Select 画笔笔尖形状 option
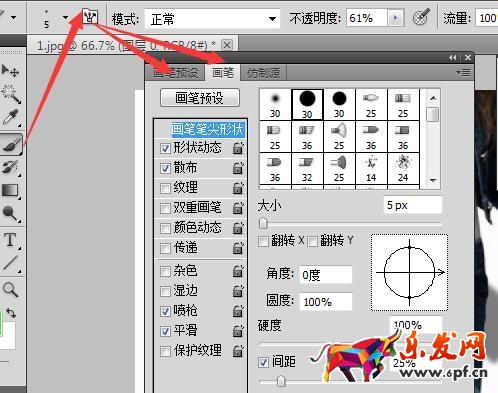The width and height of the screenshot is (498, 393). coord(208,129)
